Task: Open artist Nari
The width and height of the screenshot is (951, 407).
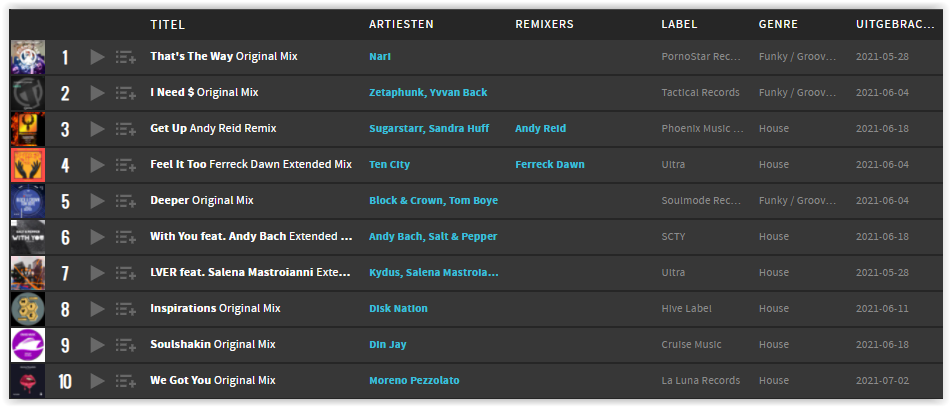Action: coord(380,56)
